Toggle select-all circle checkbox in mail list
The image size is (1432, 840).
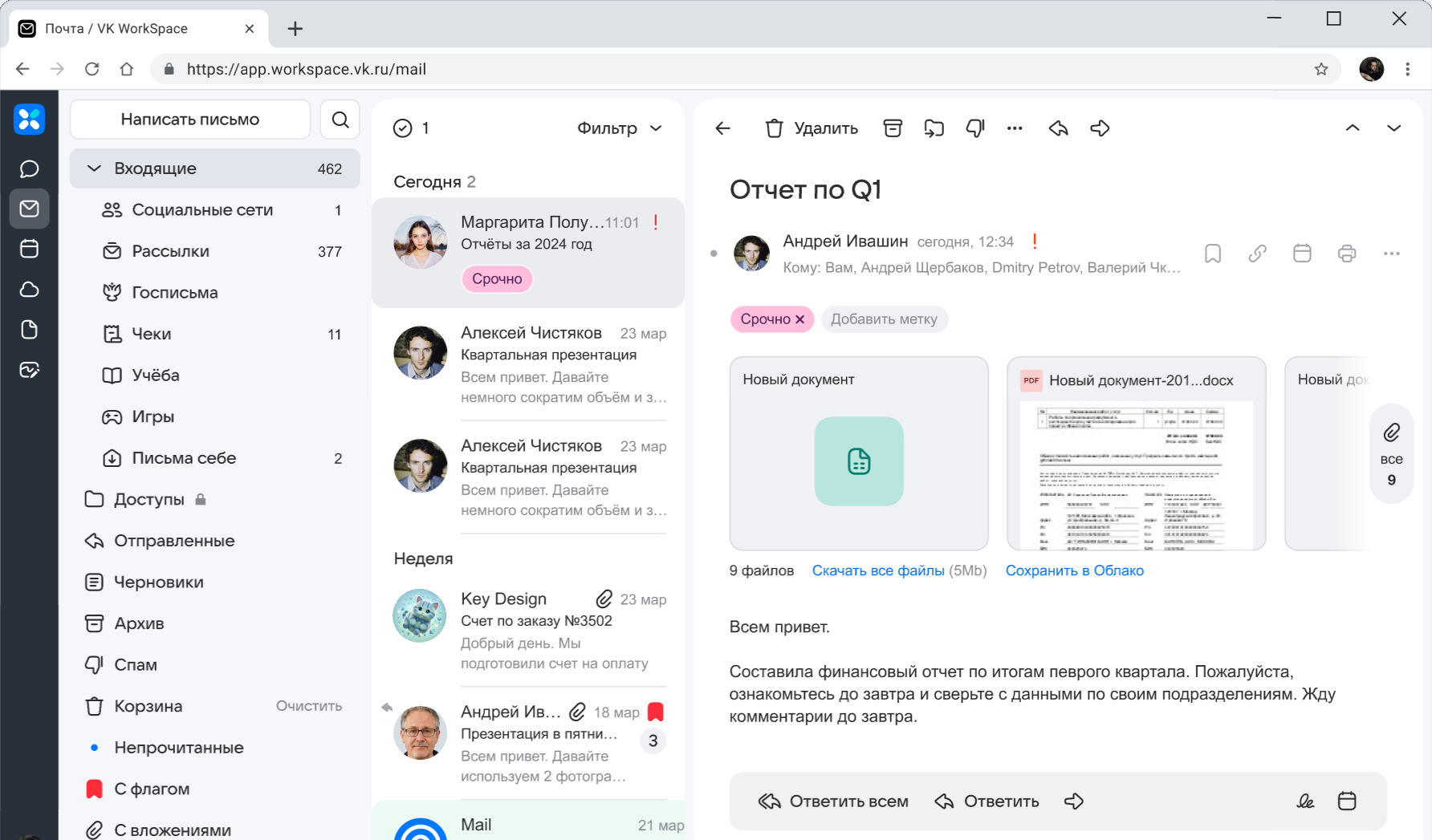click(403, 128)
